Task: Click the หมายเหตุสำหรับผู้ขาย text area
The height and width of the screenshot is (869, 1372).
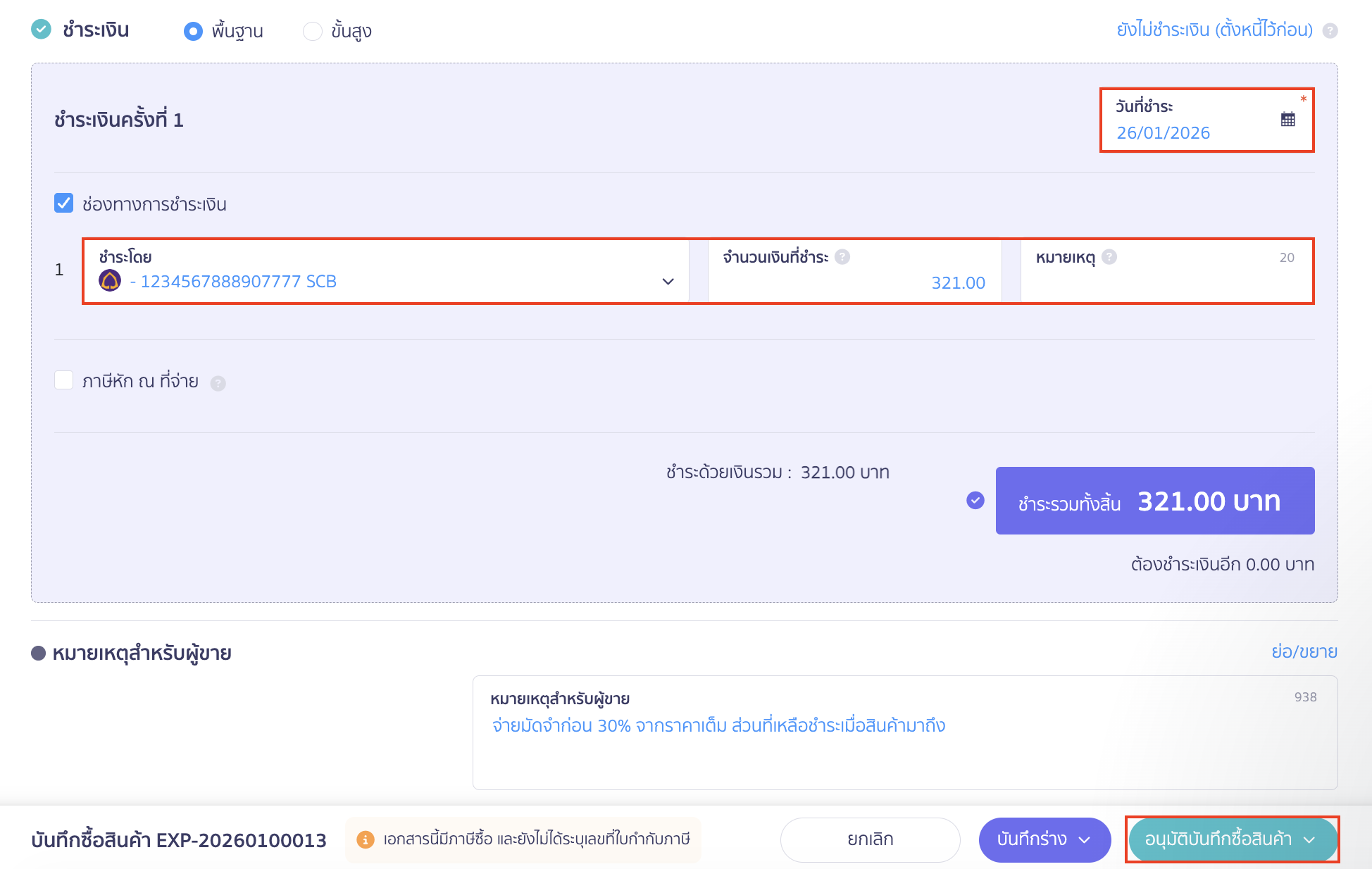Action: 904,746
